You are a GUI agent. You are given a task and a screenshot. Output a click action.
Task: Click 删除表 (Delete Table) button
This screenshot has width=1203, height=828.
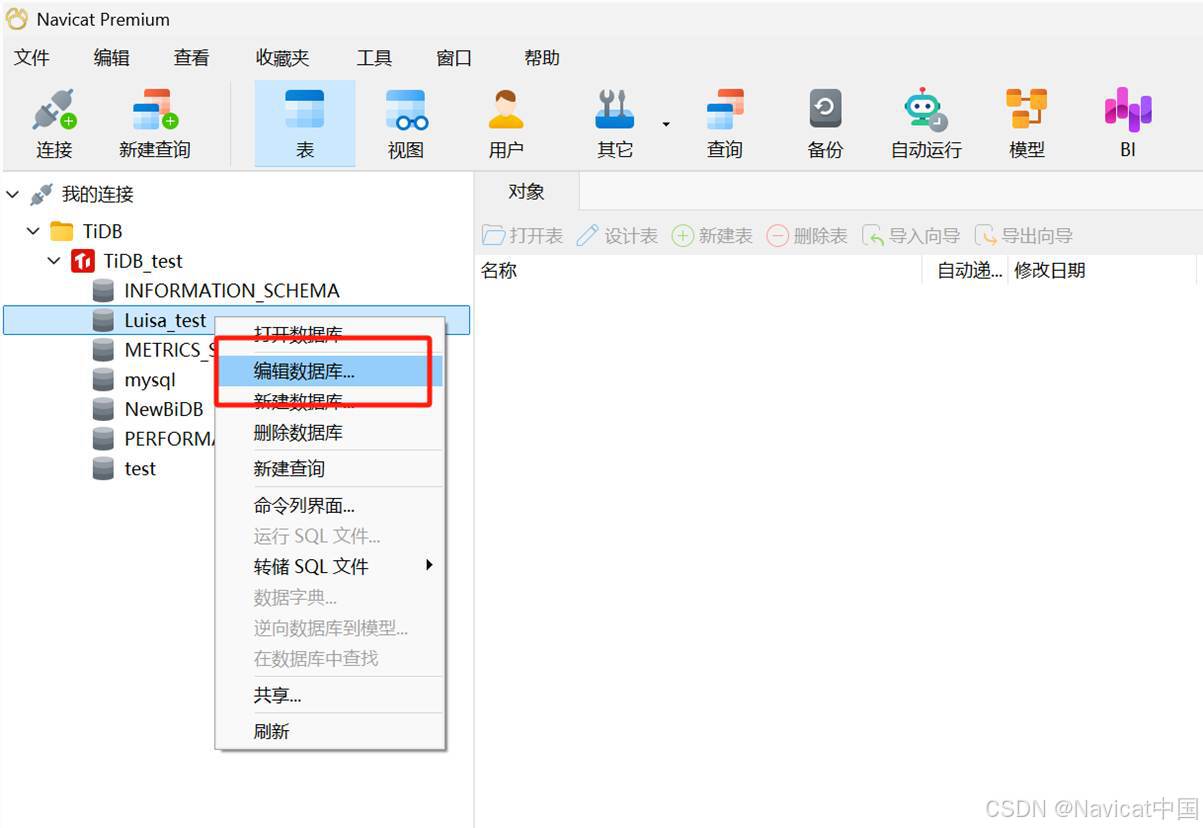(807, 236)
